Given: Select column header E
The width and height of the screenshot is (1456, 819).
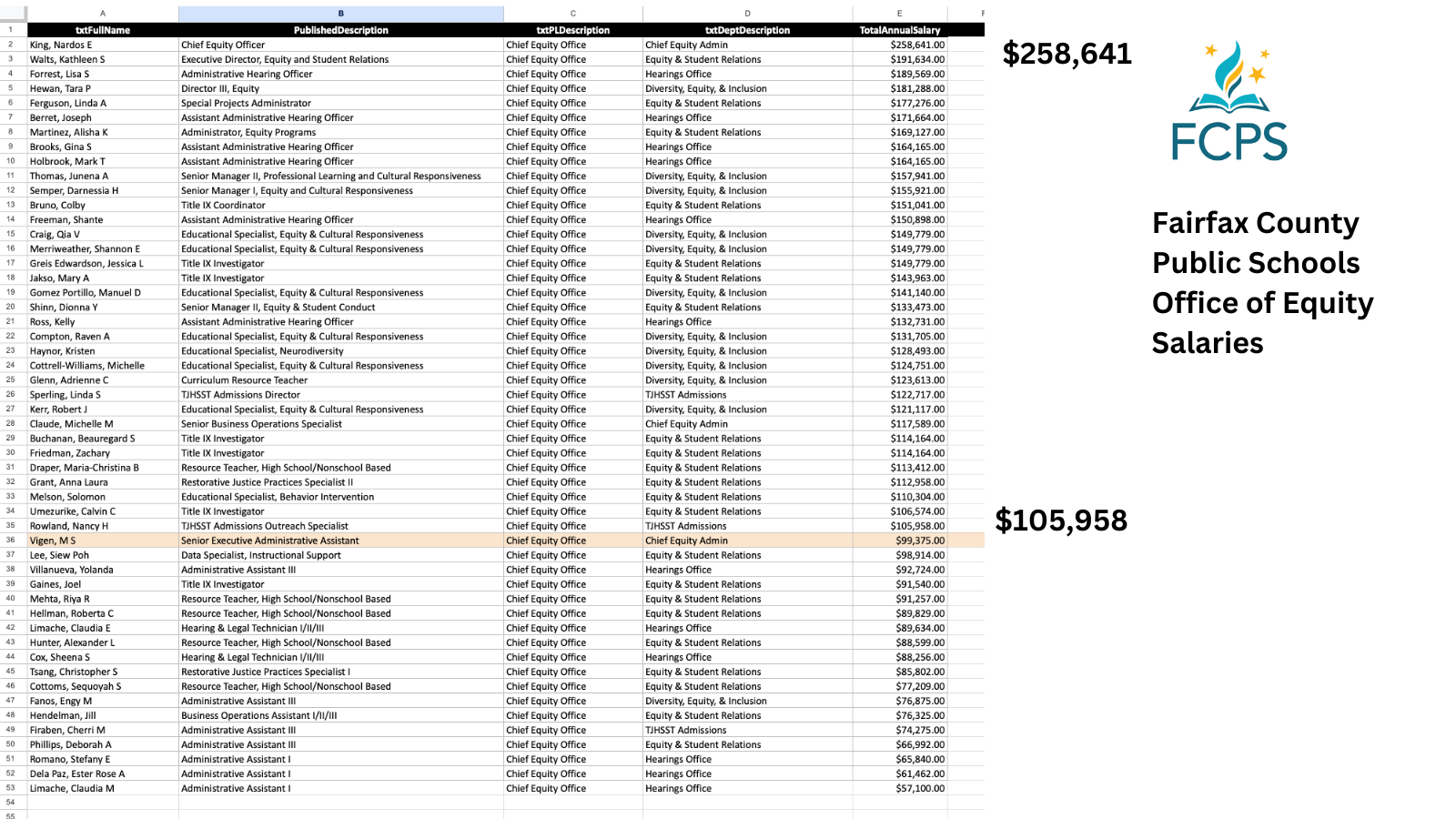Looking at the screenshot, I should 899,14.
